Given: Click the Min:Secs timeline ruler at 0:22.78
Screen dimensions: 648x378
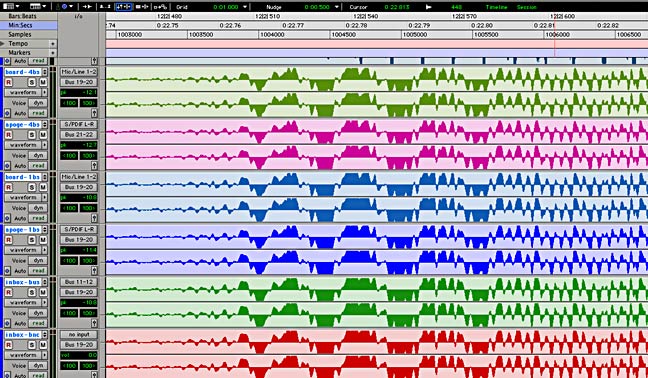Looking at the screenshot, I should coord(357,25).
